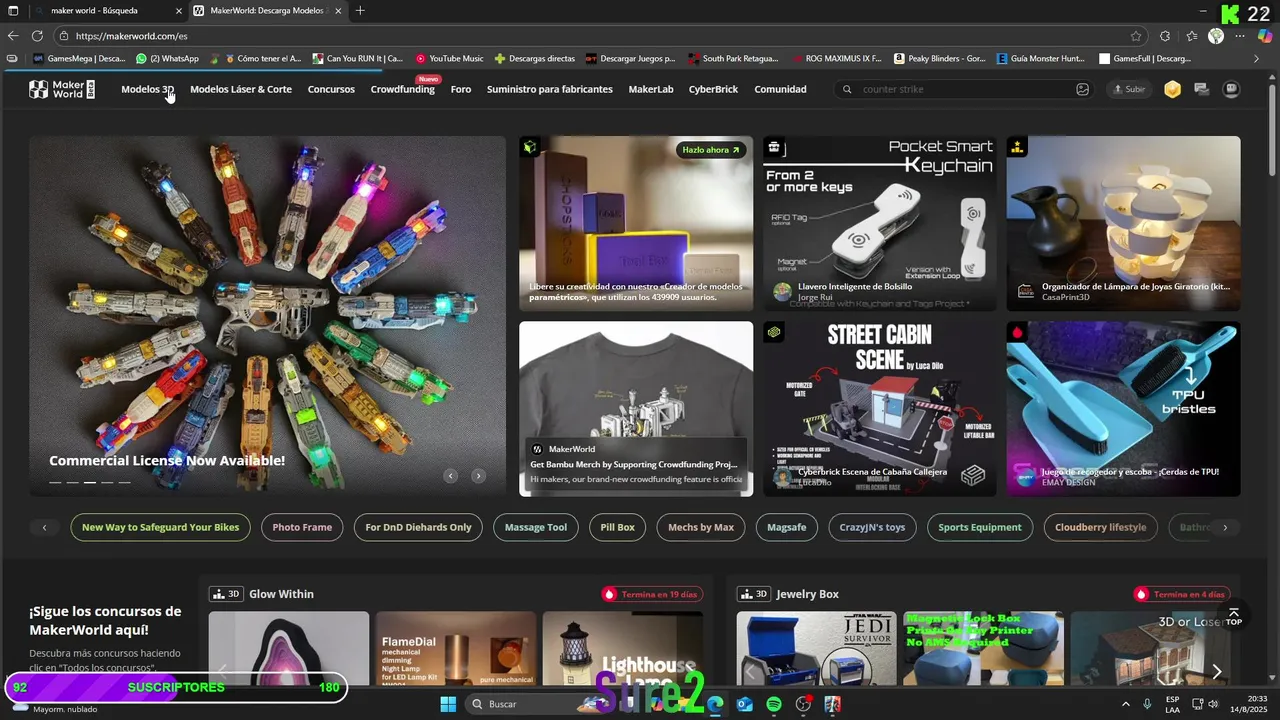Click back-to-top TOP button

tap(1233, 616)
